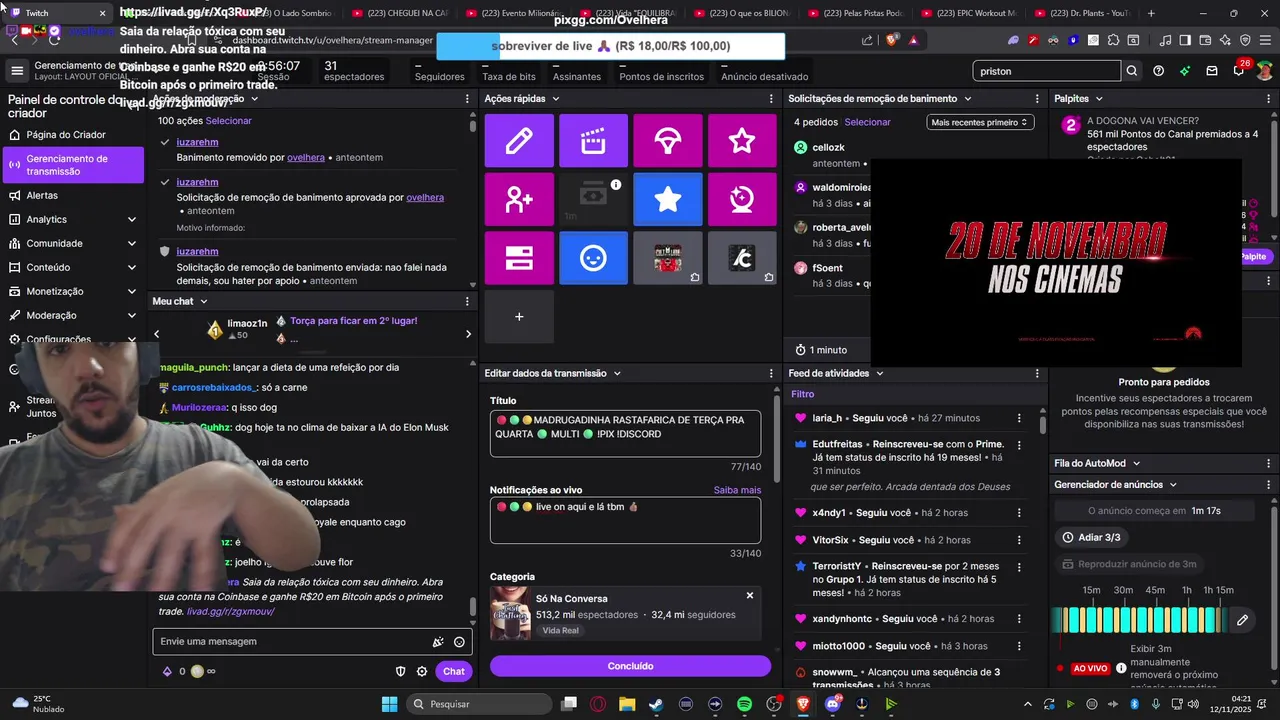Expand the Feed de atividades dropdown
Screen dimensions: 1280x720
click(x=879, y=373)
